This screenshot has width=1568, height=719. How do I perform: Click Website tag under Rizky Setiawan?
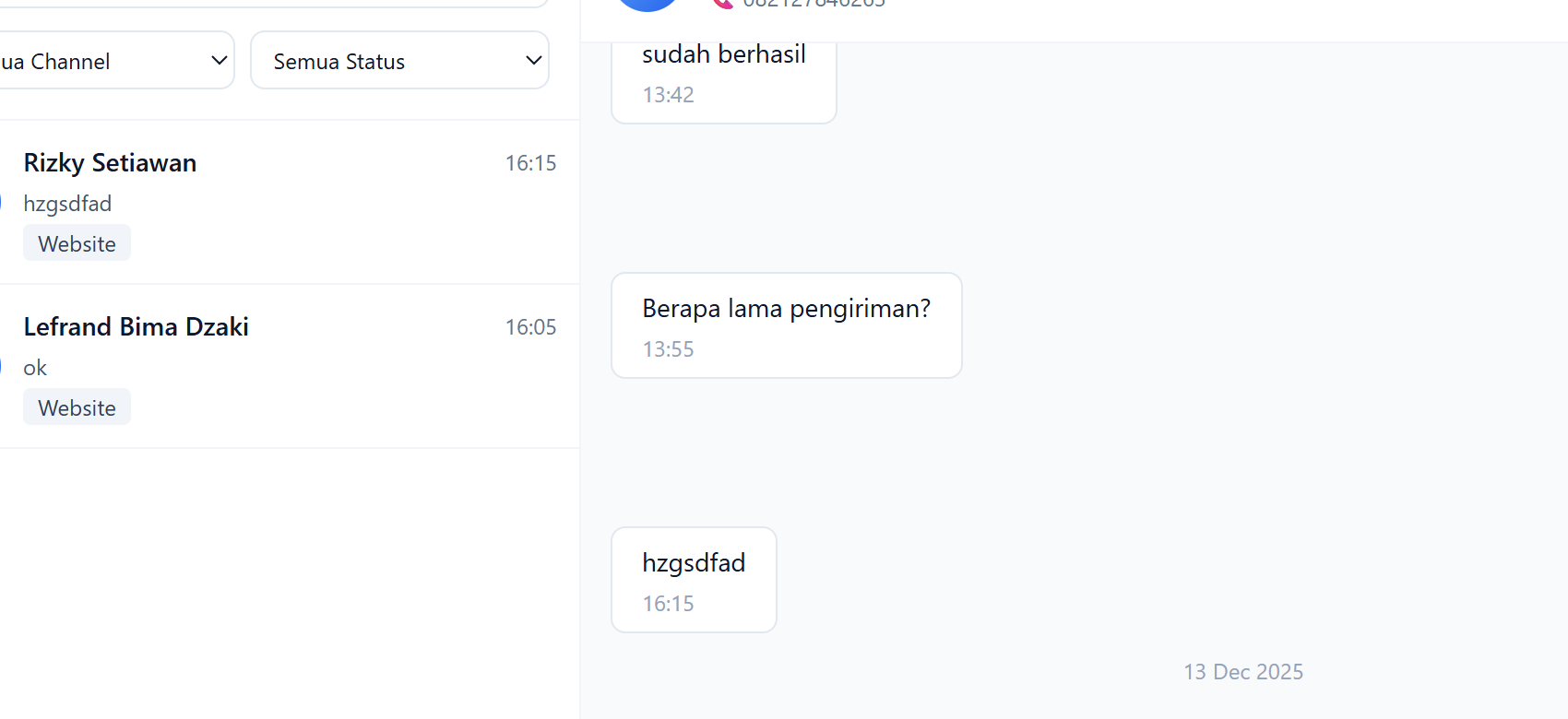click(x=77, y=244)
